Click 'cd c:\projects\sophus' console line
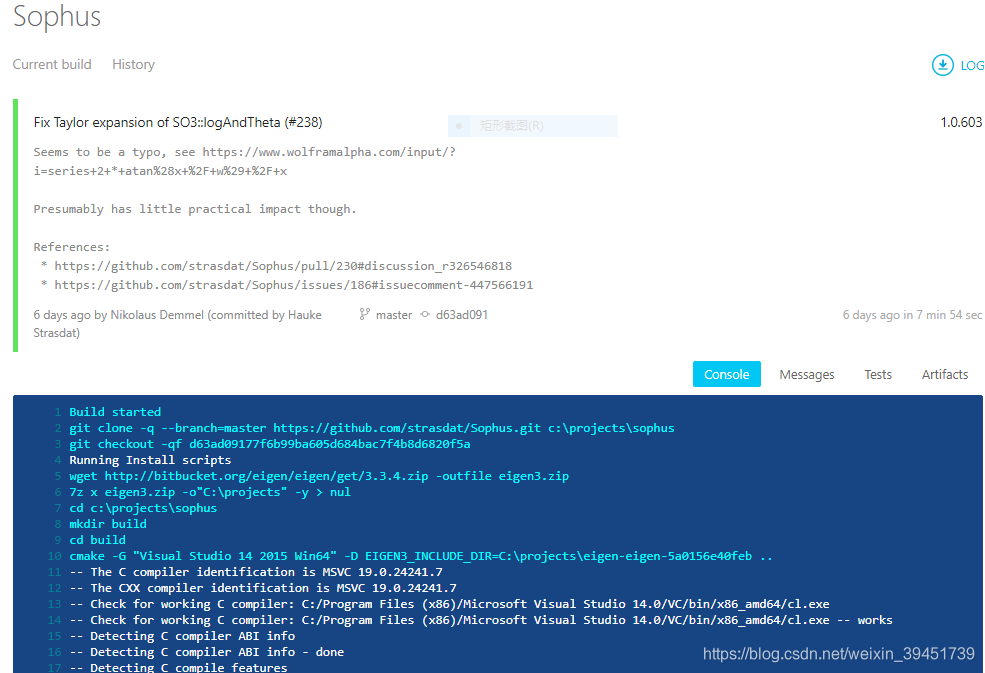The image size is (985, 673). 143,508
